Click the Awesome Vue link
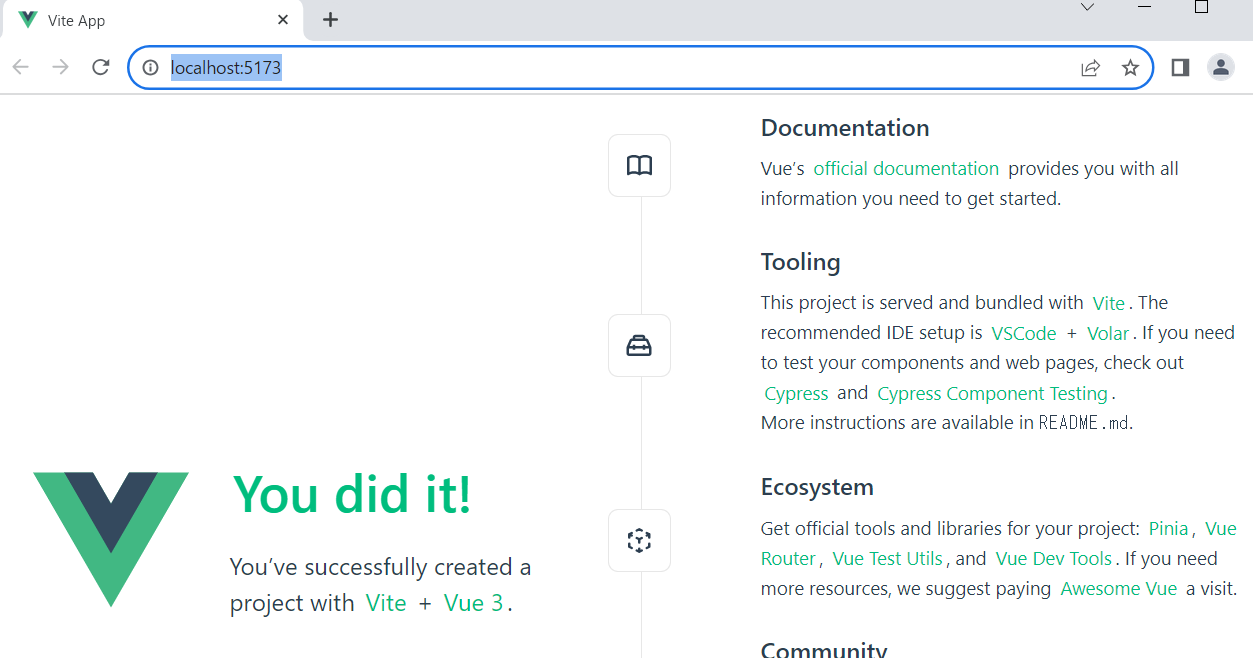Screen dimensions: 1253x658 point(1118,588)
